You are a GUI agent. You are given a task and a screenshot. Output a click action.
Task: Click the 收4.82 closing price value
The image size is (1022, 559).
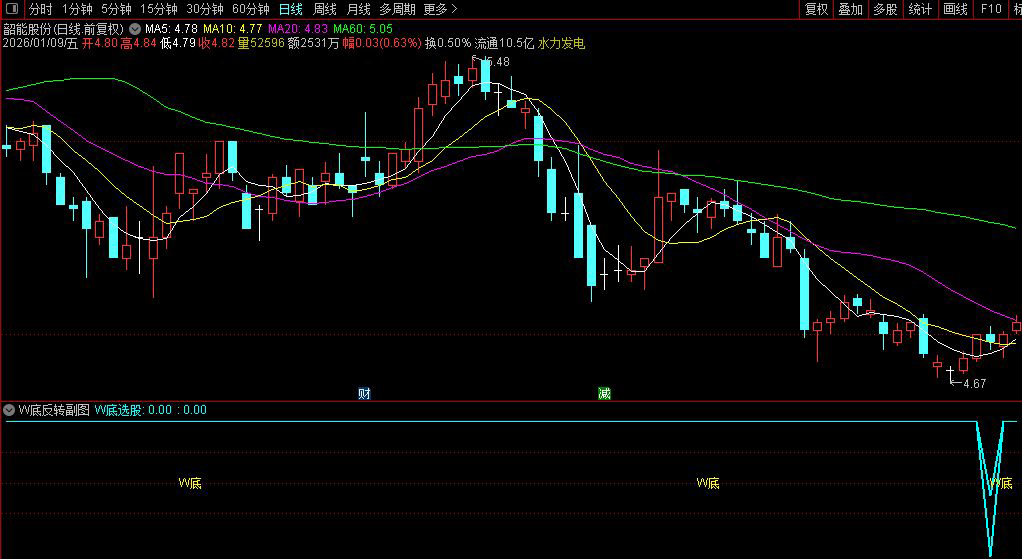[x=216, y=44]
